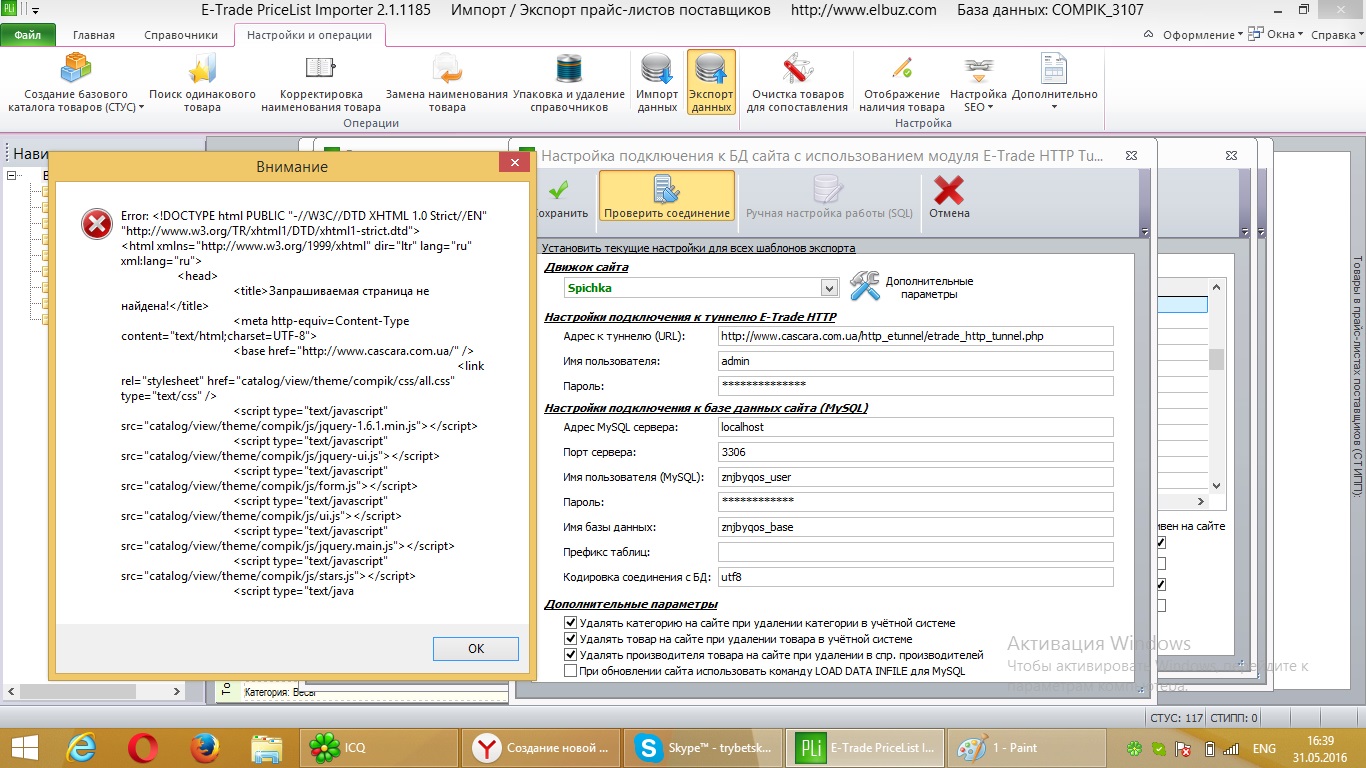1366x768 pixels.
Task: Click the Сохранить checkmark in connection dialog
Action: pyautogui.click(x=561, y=196)
